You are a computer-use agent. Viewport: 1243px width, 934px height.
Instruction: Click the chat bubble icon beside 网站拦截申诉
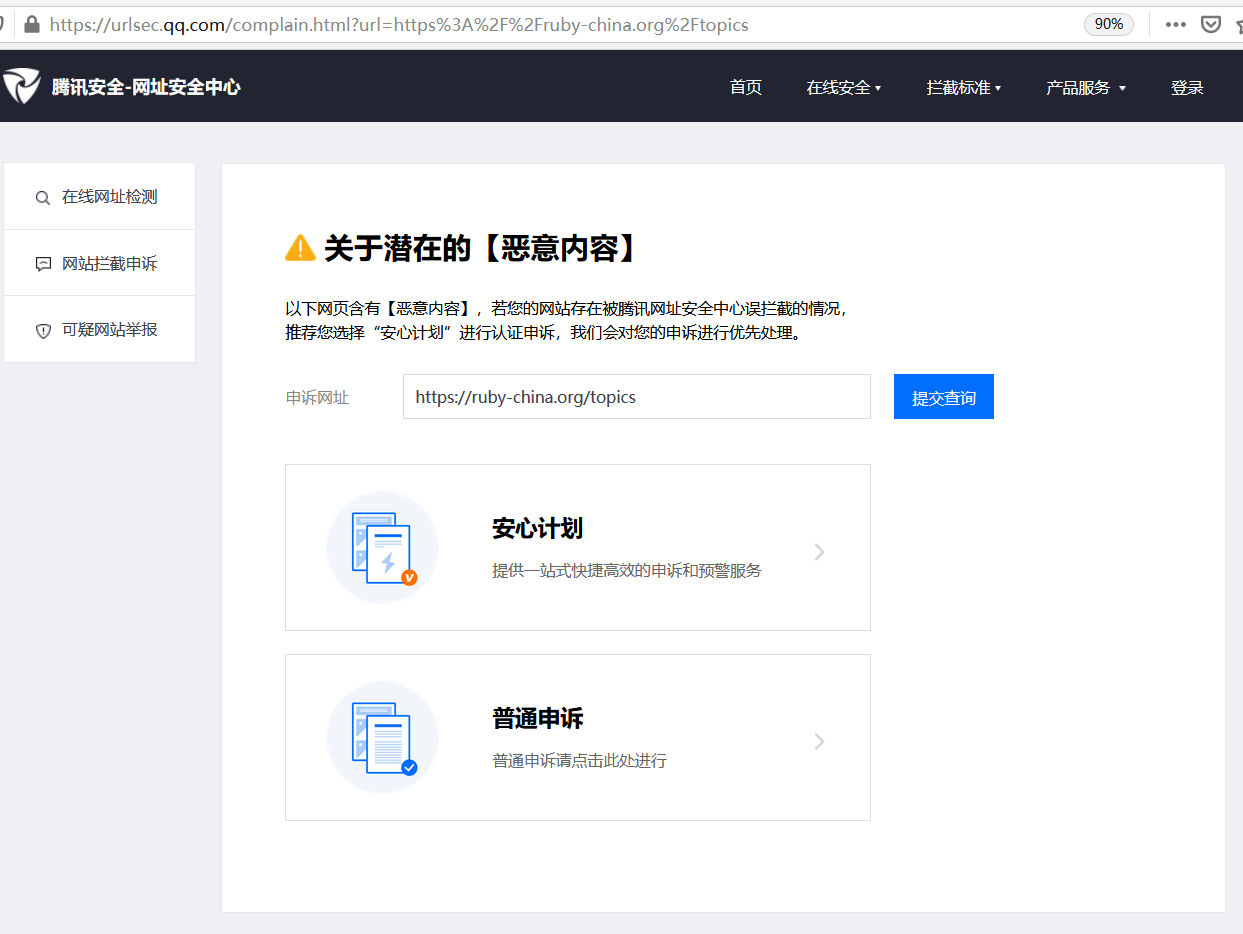click(x=43, y=264)
